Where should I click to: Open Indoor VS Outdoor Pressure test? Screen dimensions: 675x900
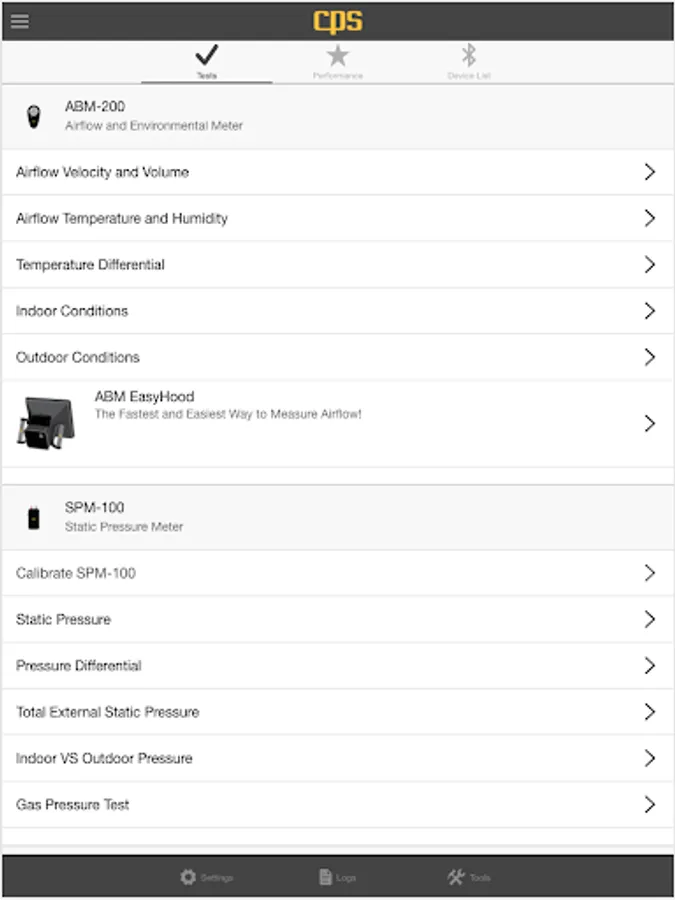[x=338, y=758]
